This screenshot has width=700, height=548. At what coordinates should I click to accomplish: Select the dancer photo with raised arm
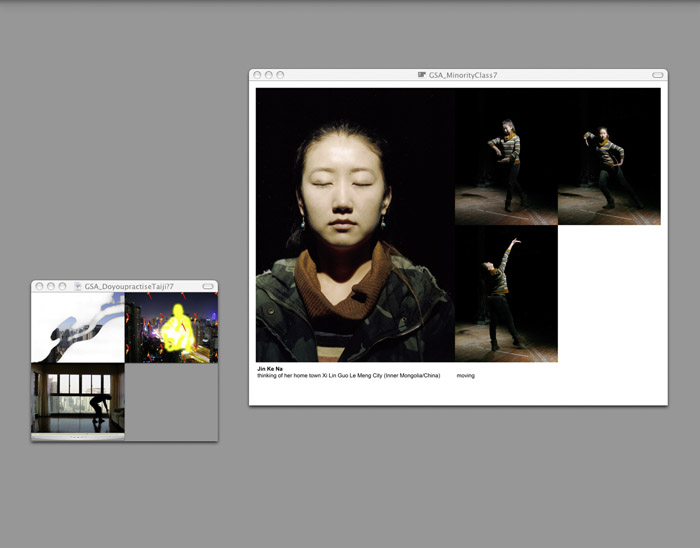(x=506, y=293)
